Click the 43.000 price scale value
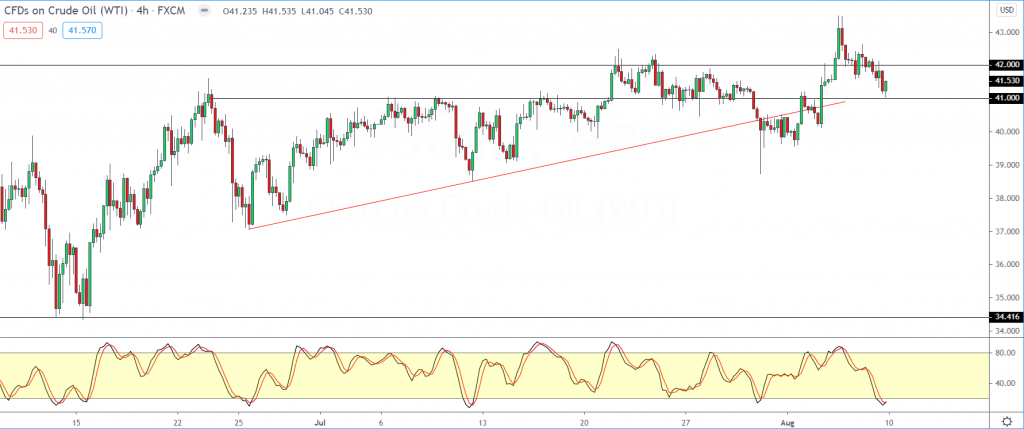 click(x=1006, y=32)
